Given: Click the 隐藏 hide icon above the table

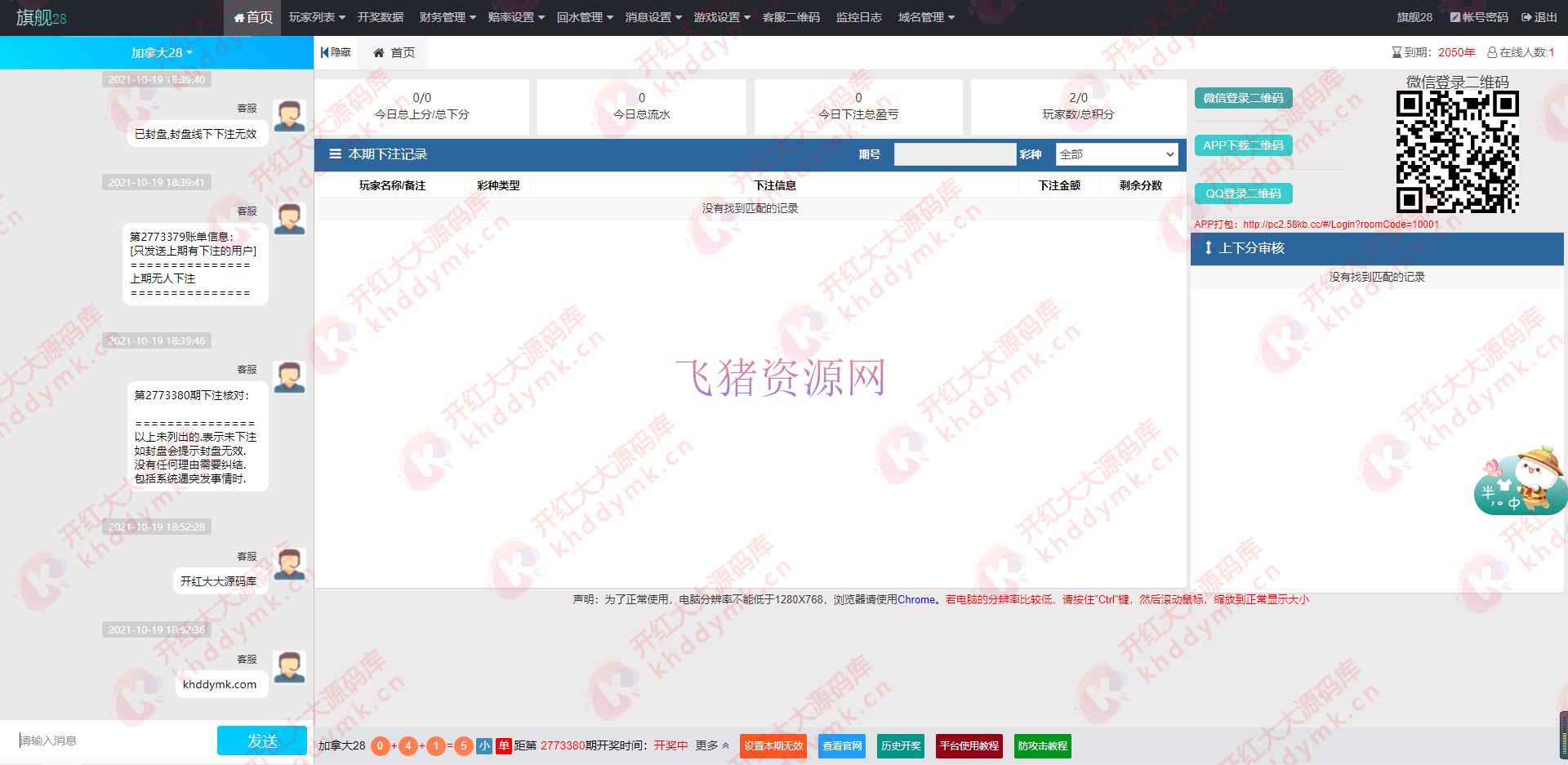Looking at the screenshot, I should 326,52.
